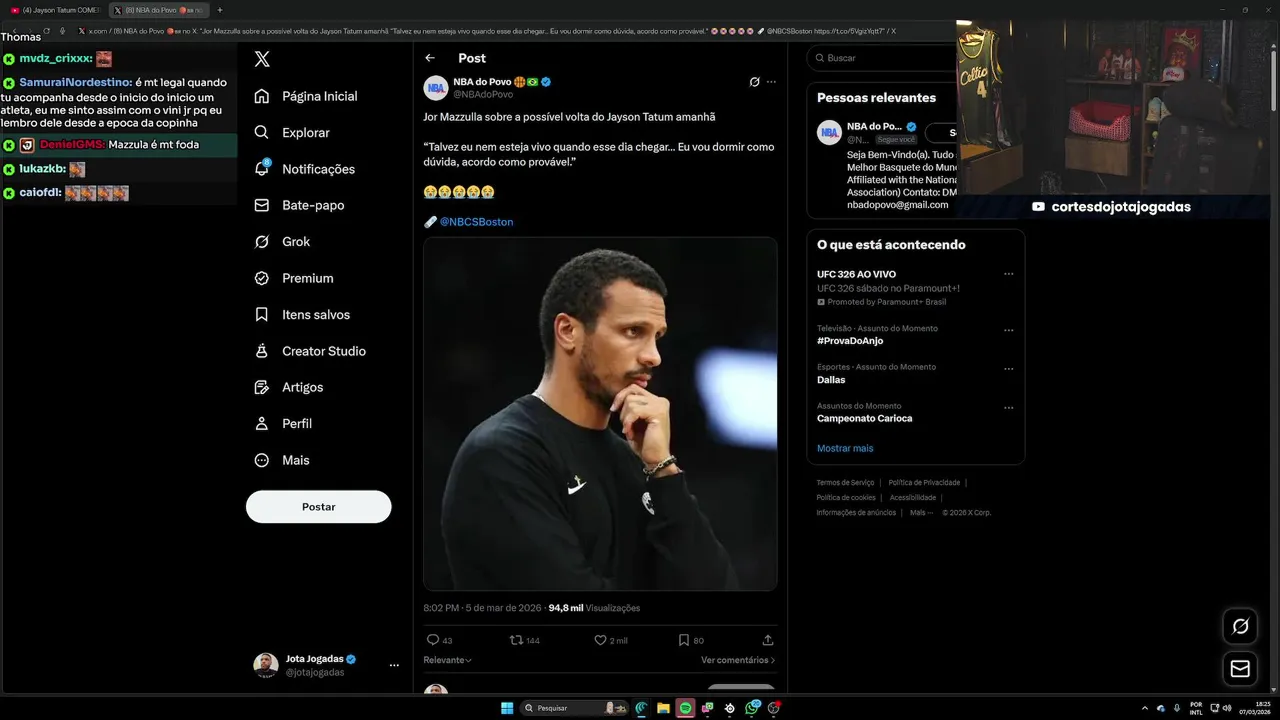Open a new browser tab
This screenshot has height=720, width=1280.
220,10
